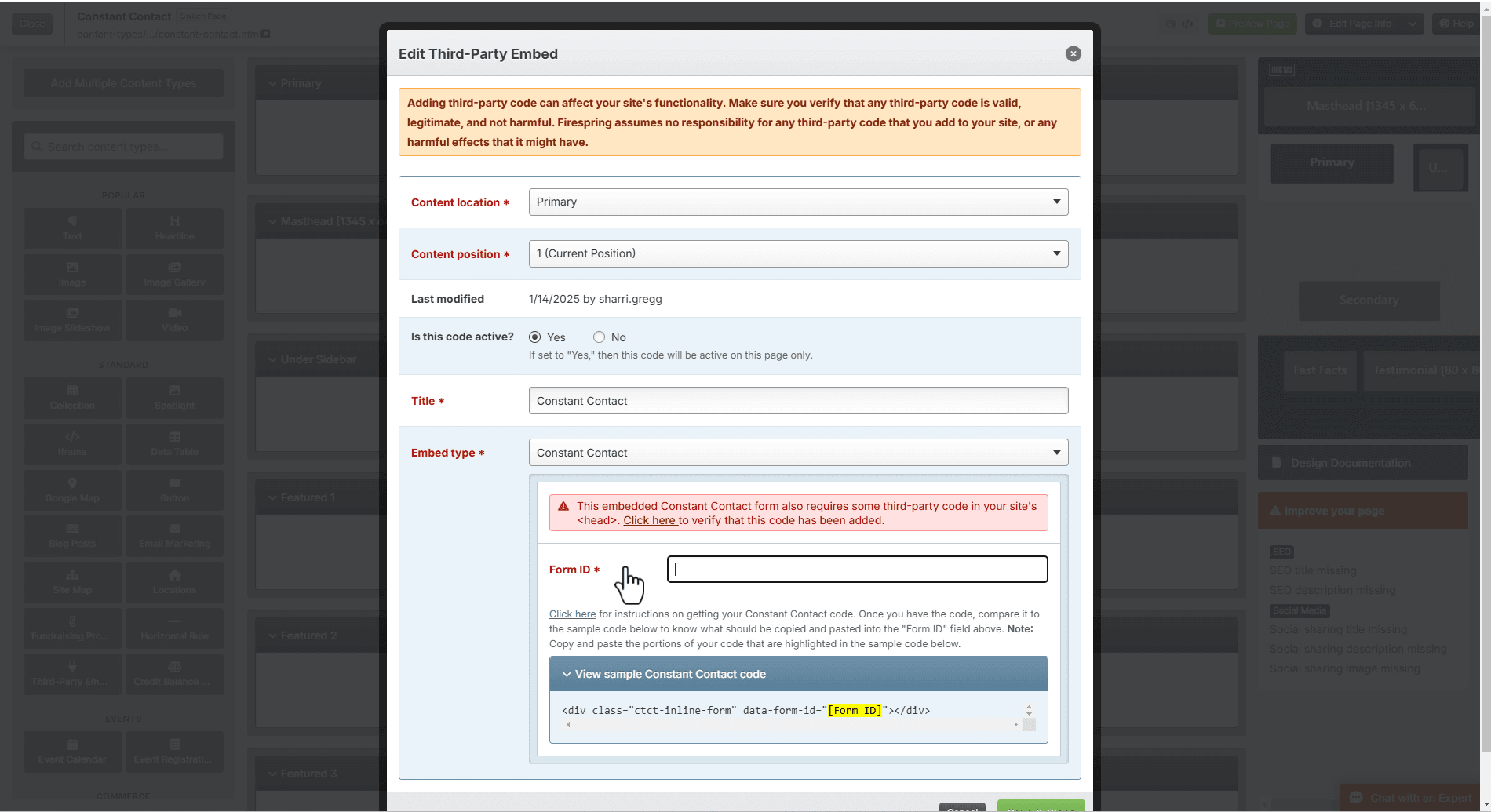Close the Edit Third-Party Embed dialog
1491x812 pixels.
click(1073, 53)
